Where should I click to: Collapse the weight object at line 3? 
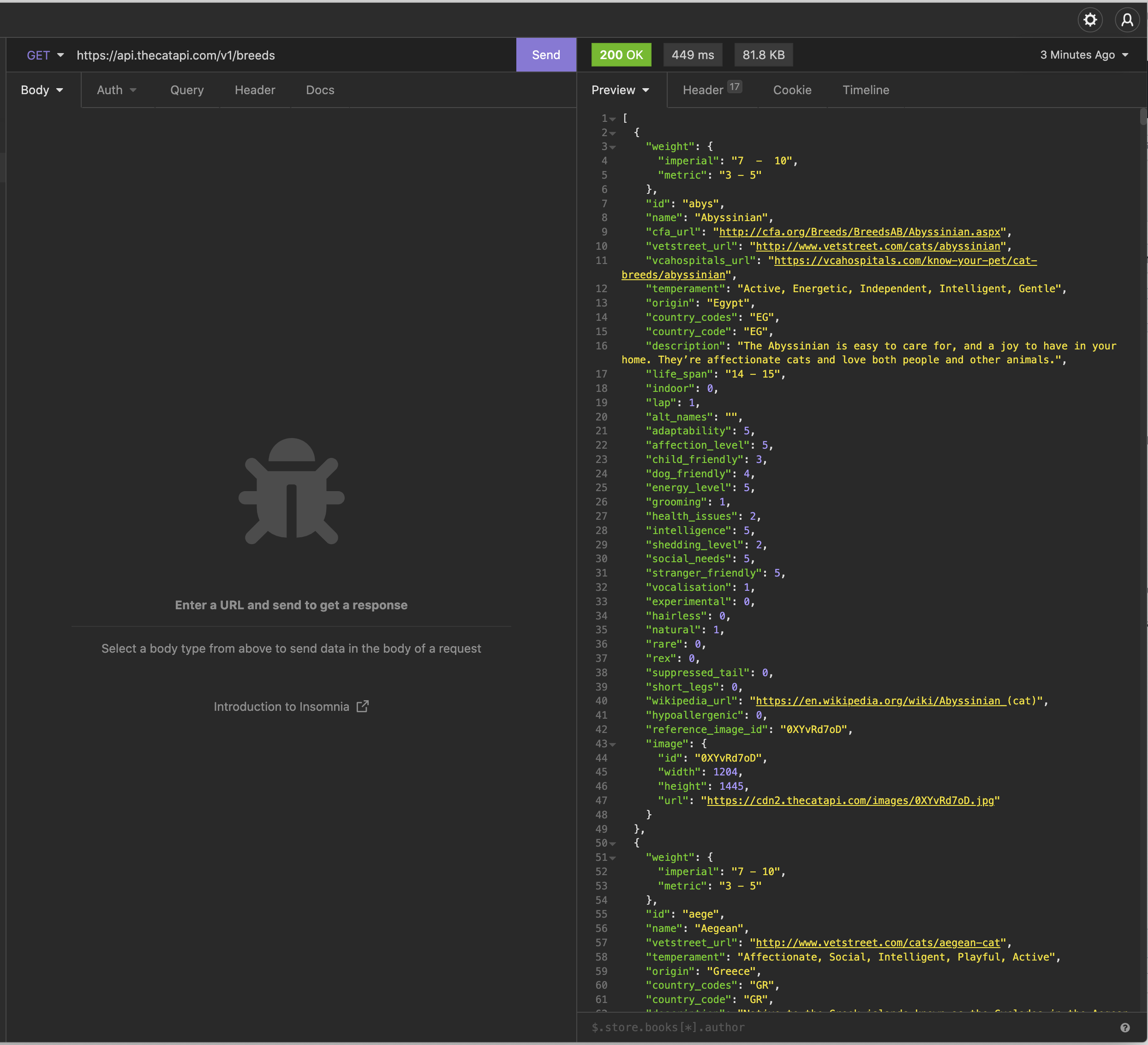pyautogui.click(x=613, y=148)
